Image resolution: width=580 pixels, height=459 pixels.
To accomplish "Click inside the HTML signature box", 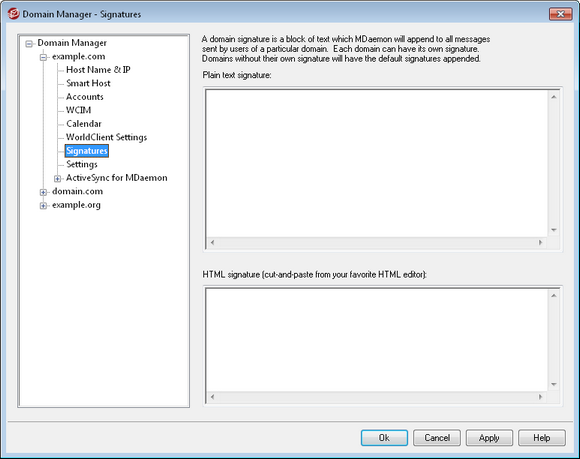I will pos(377,340).
